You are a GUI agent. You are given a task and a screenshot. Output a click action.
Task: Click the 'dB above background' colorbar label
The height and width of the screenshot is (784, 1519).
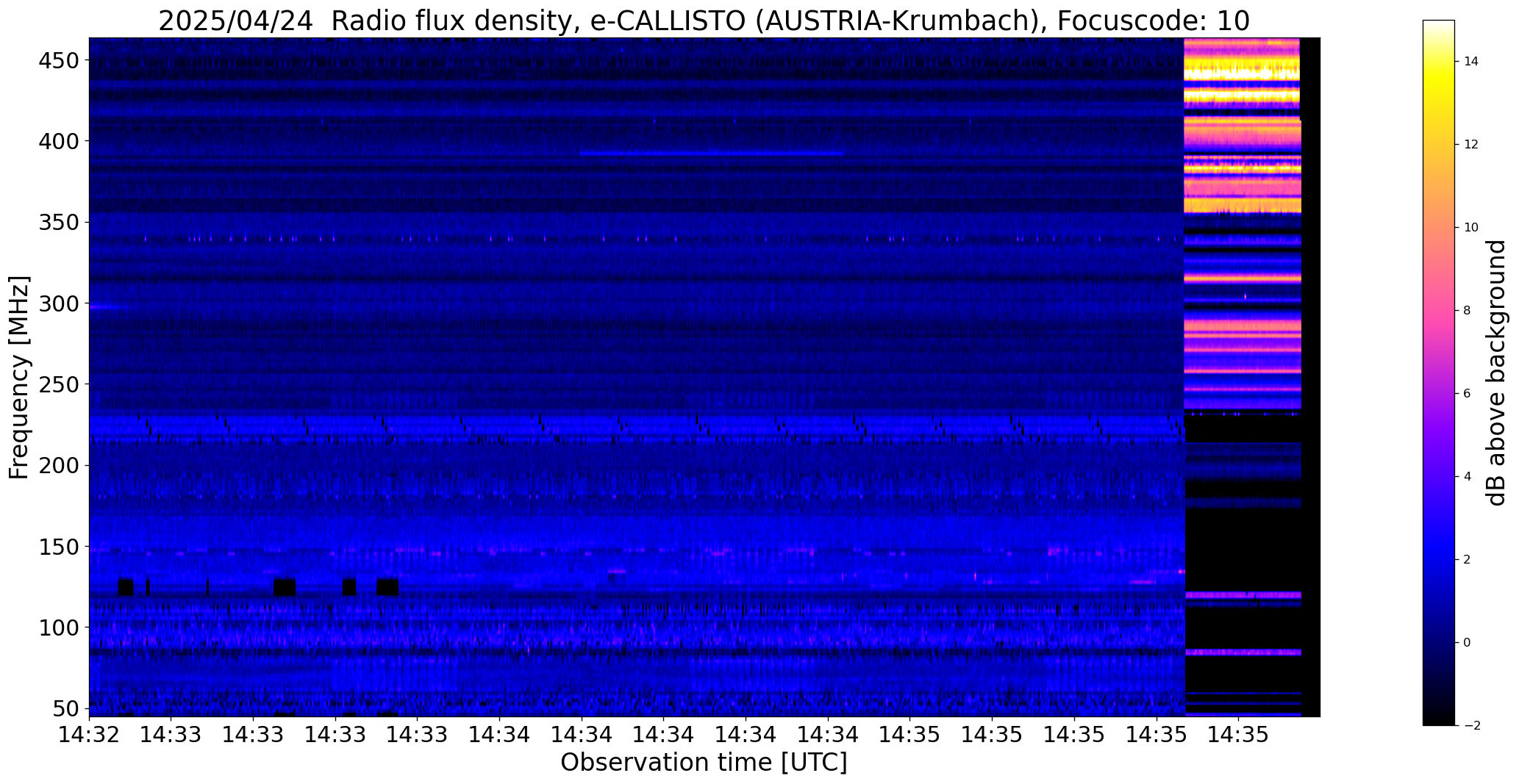[x=1496, y=373]
